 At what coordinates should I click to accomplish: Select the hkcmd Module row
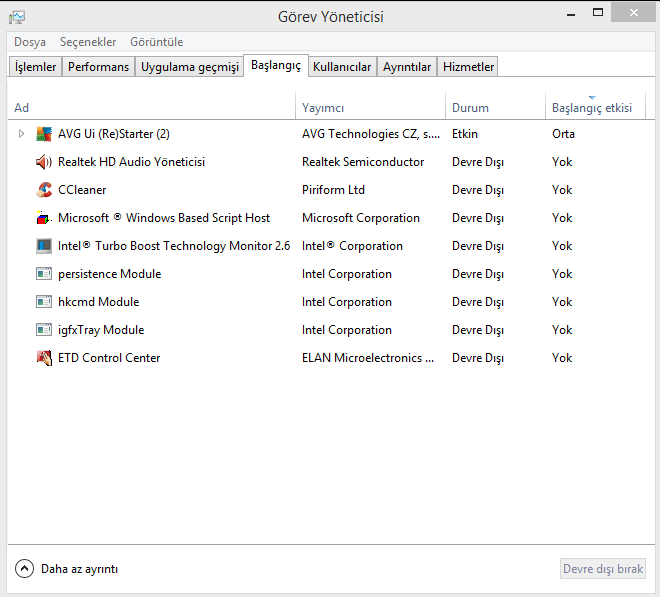coord(99,302)
